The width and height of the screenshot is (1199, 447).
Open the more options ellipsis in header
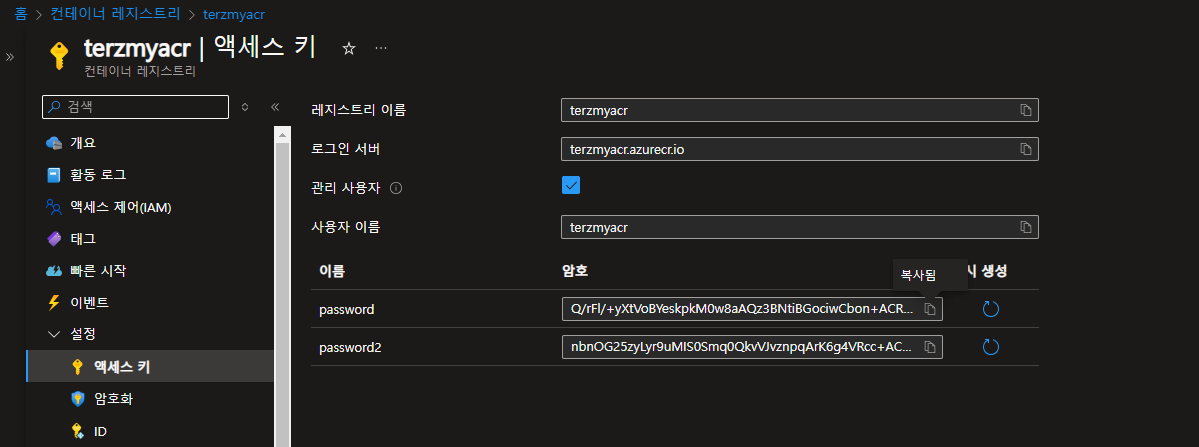[381, 48]
